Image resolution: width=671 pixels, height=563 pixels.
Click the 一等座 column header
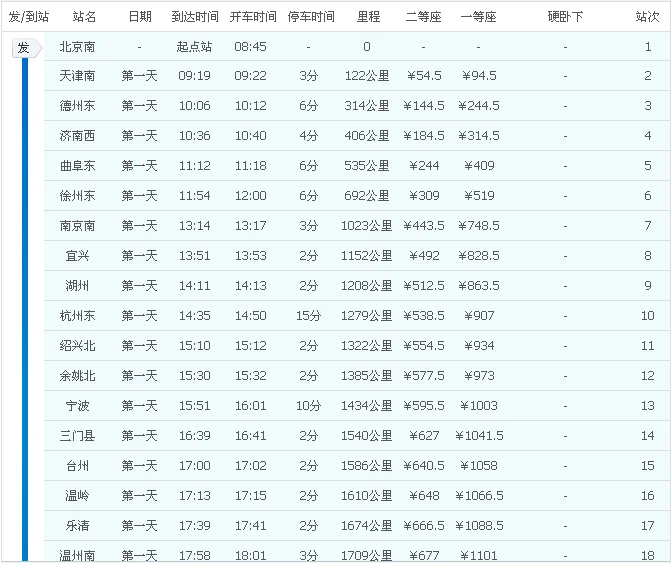[478, 17]
